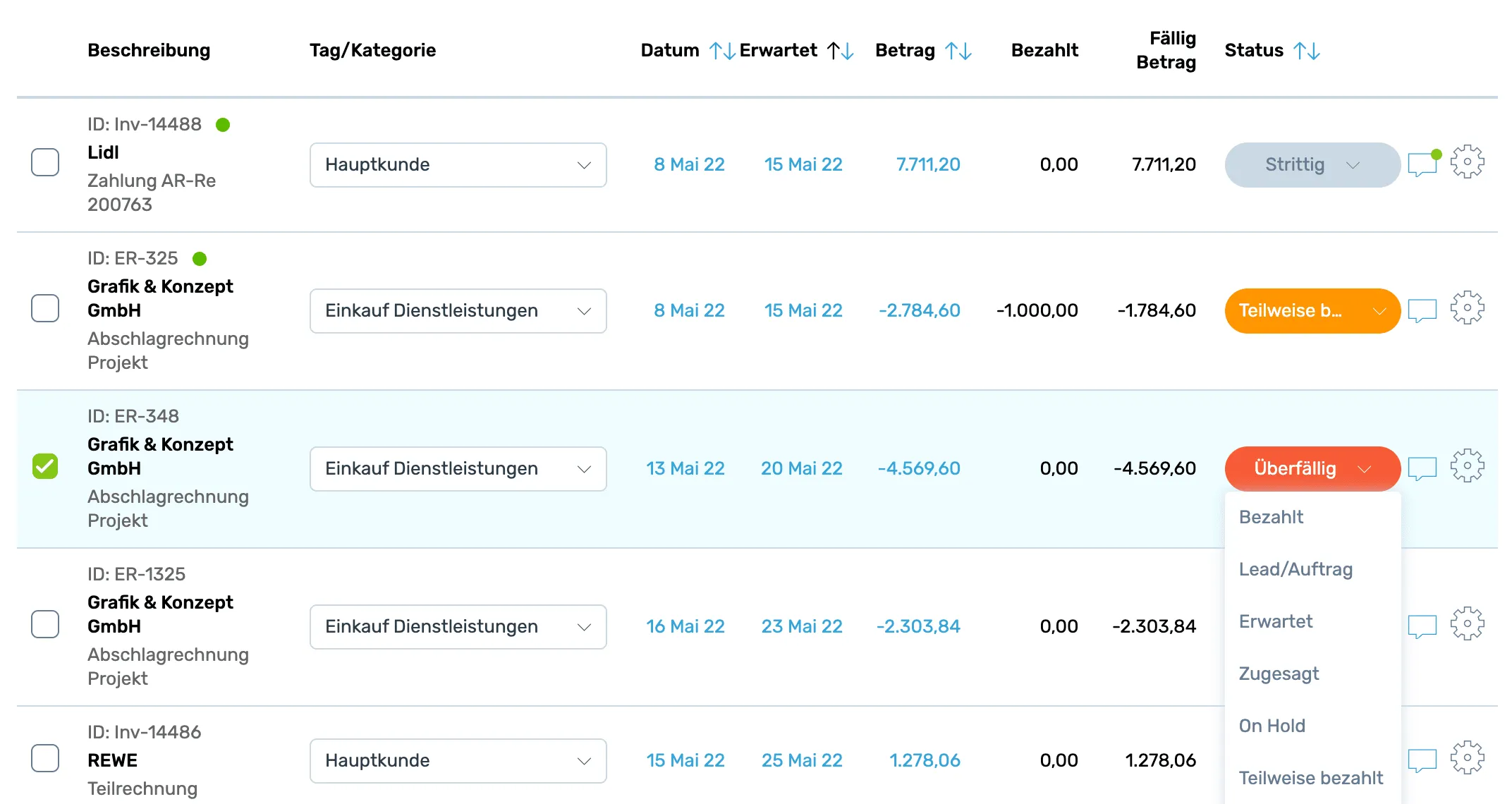Open comment icon for ER-348 row

1422,468
